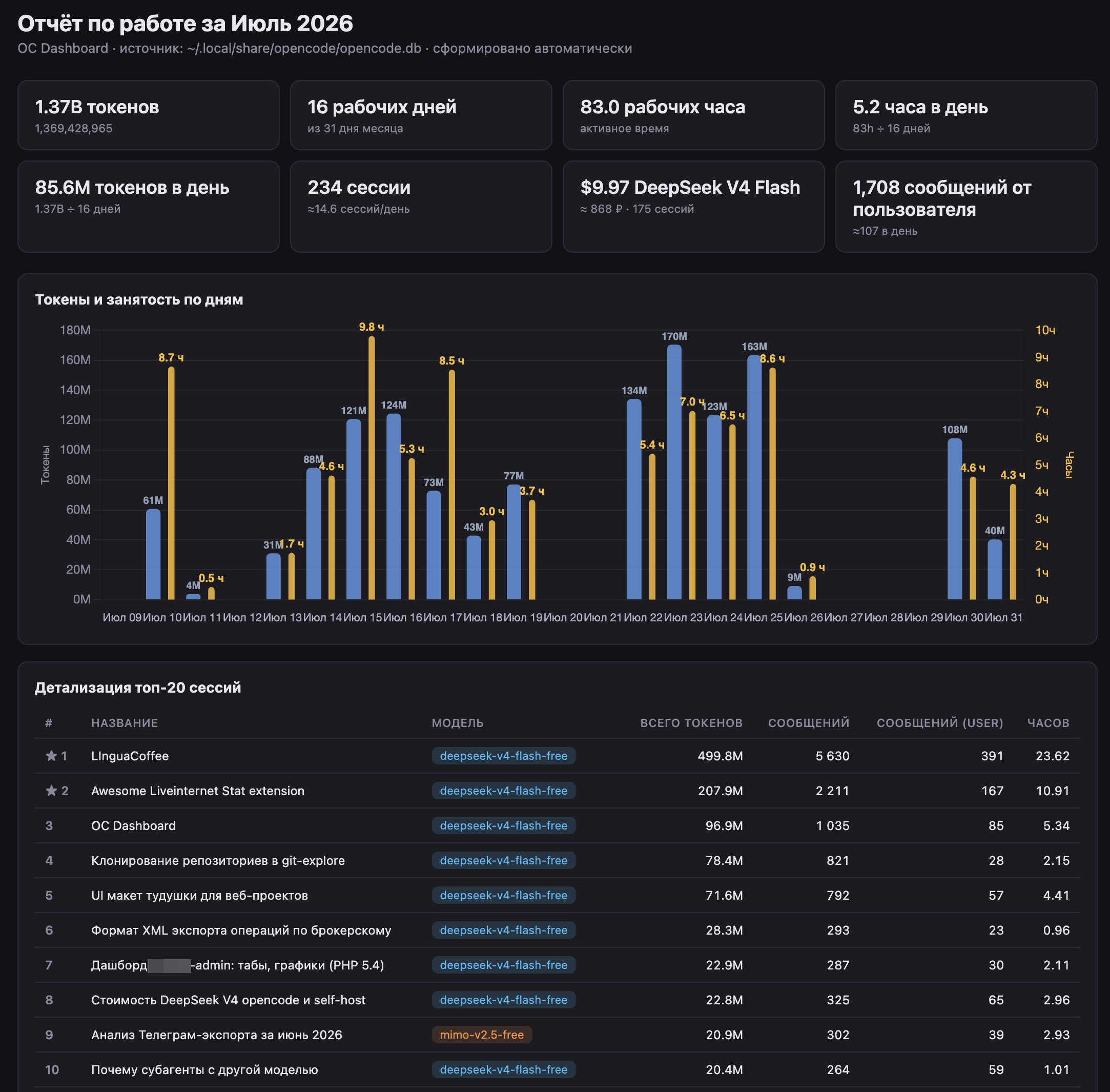This screenshot has width=1110, height=1092.
Task: Click the 108M token bar for Июл 30
Action: (955, 519)
